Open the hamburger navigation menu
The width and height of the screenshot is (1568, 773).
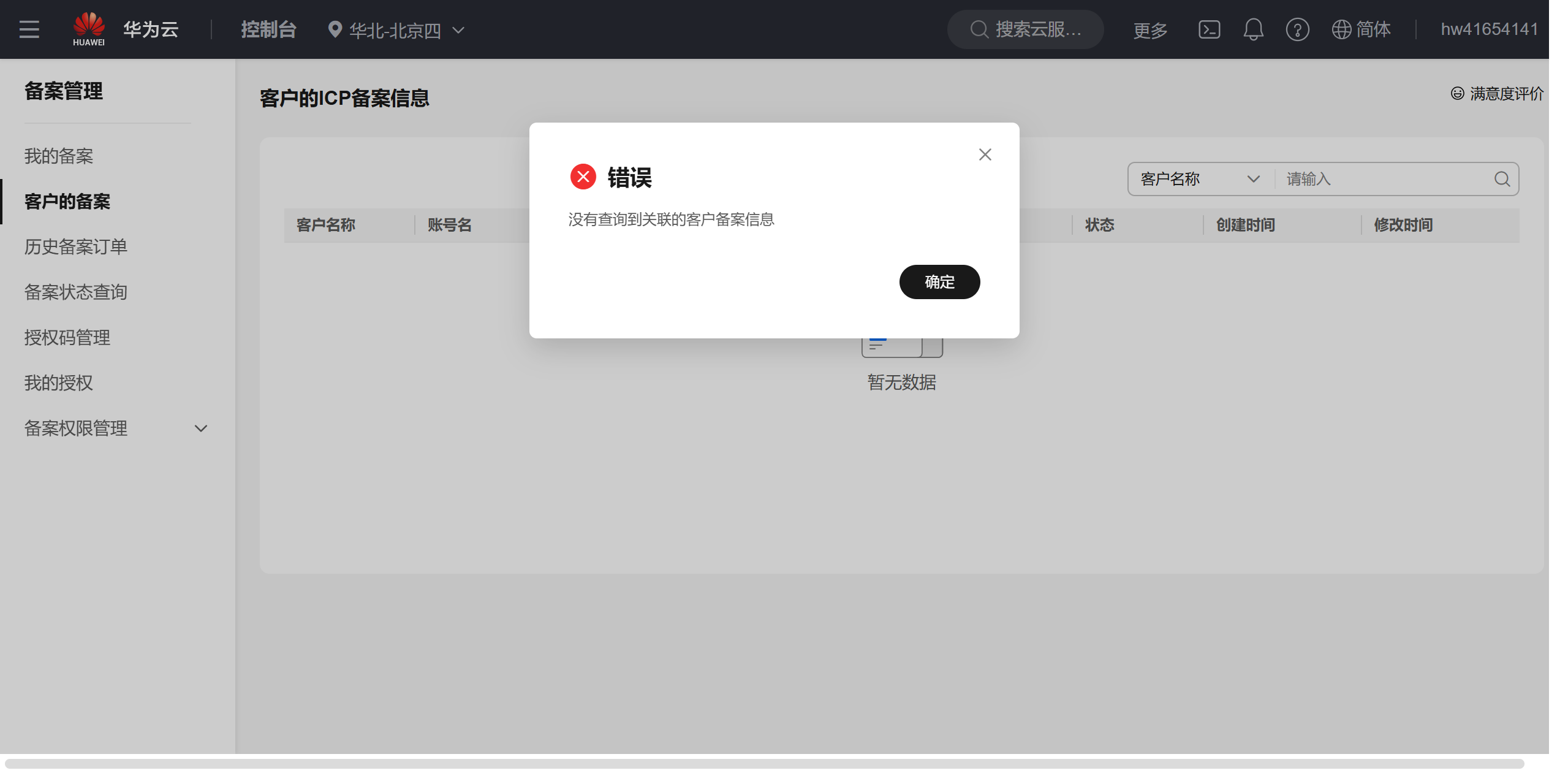29,29
